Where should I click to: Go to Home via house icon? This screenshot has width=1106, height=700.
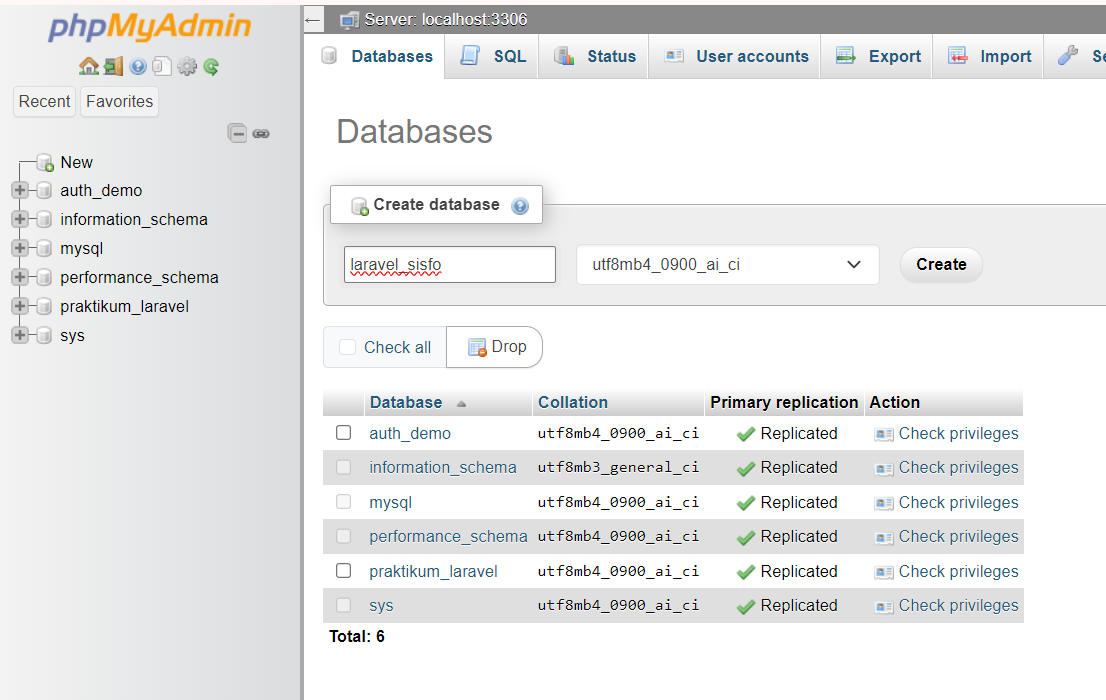89,66
